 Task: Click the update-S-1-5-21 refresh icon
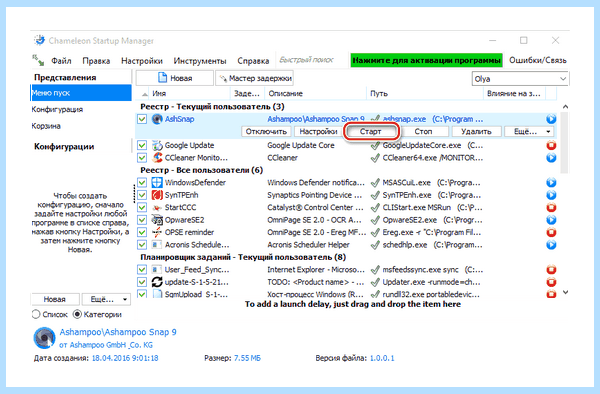pos(157,282)
